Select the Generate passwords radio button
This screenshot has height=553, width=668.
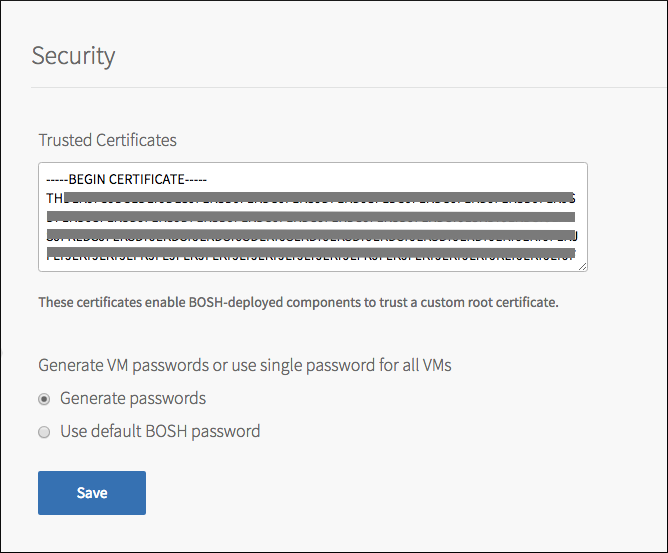(44, 399)
